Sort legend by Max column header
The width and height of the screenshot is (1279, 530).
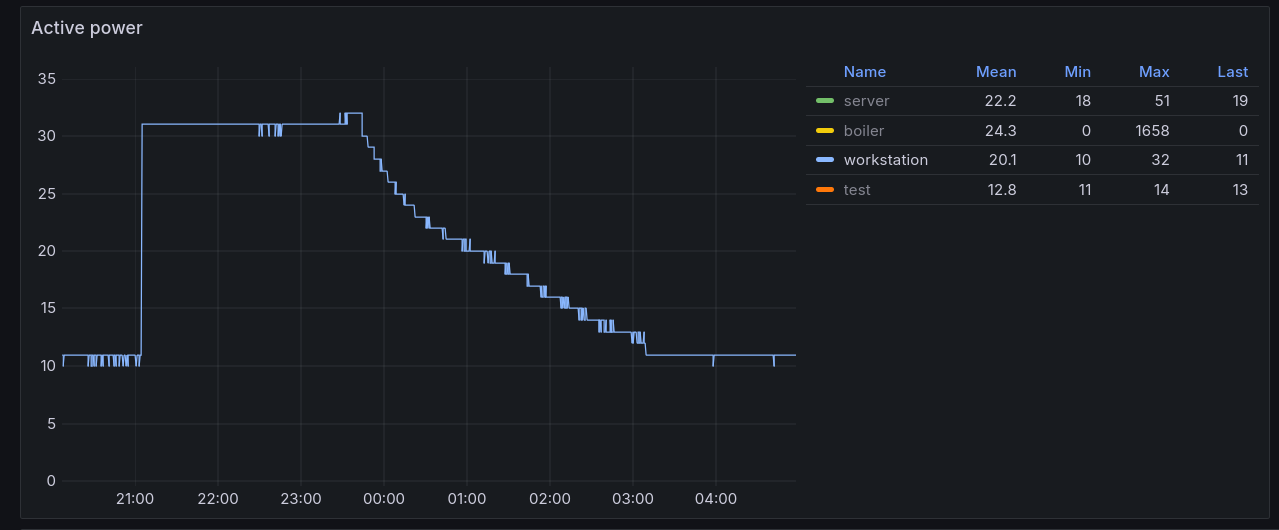click(1153, 72)
